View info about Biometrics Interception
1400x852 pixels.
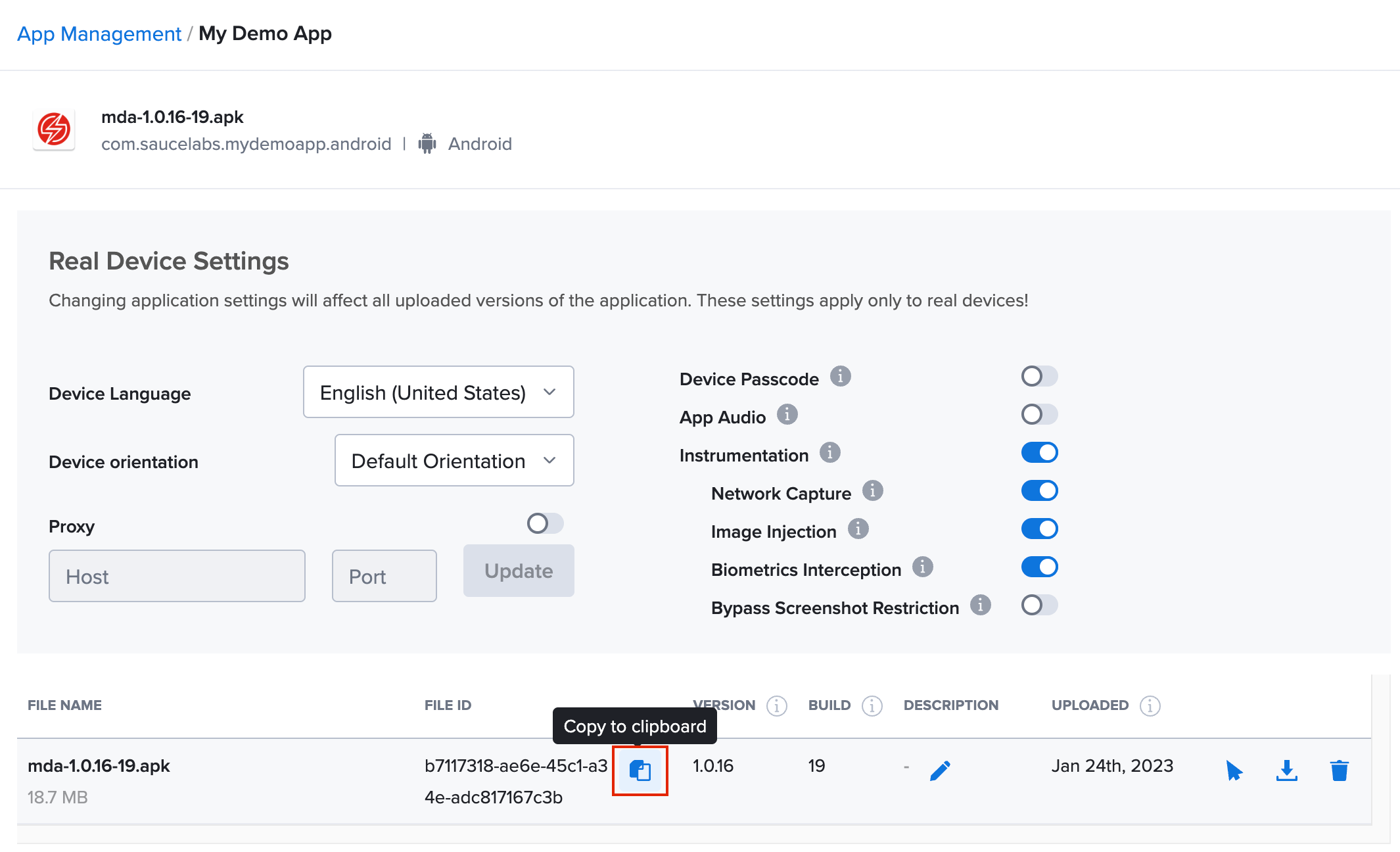coord(923,567)
